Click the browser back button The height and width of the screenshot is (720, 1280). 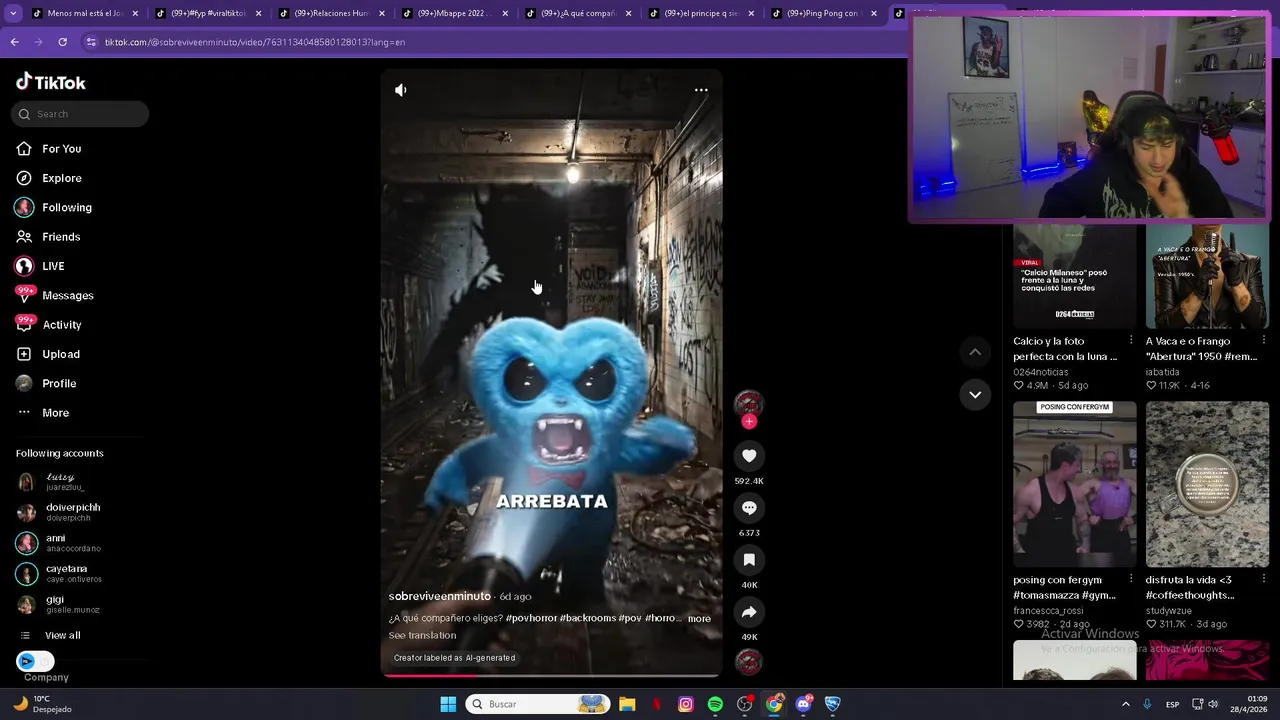point(14,42)
